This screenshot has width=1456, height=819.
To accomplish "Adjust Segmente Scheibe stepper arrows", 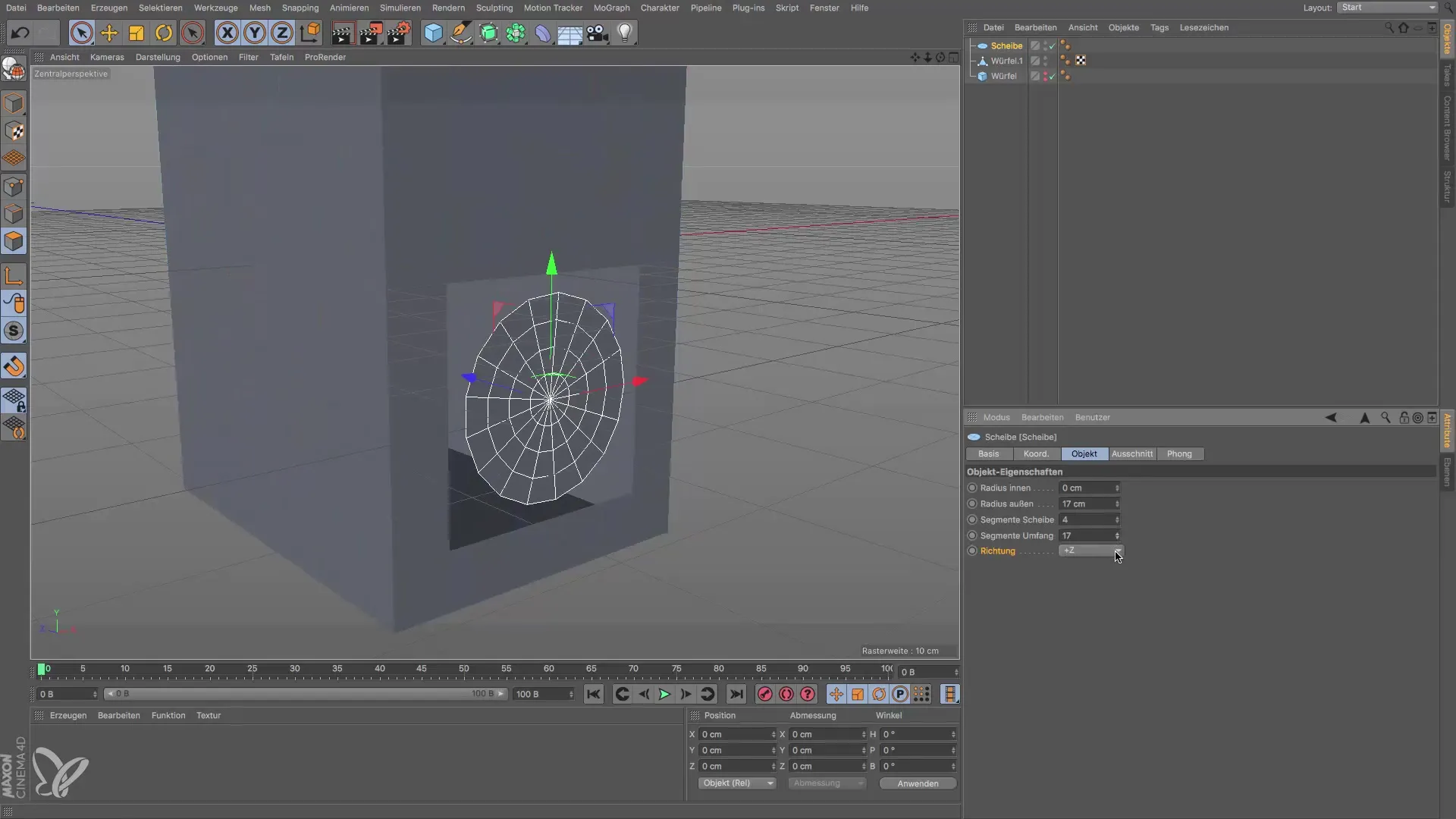I will (1117, 519).
